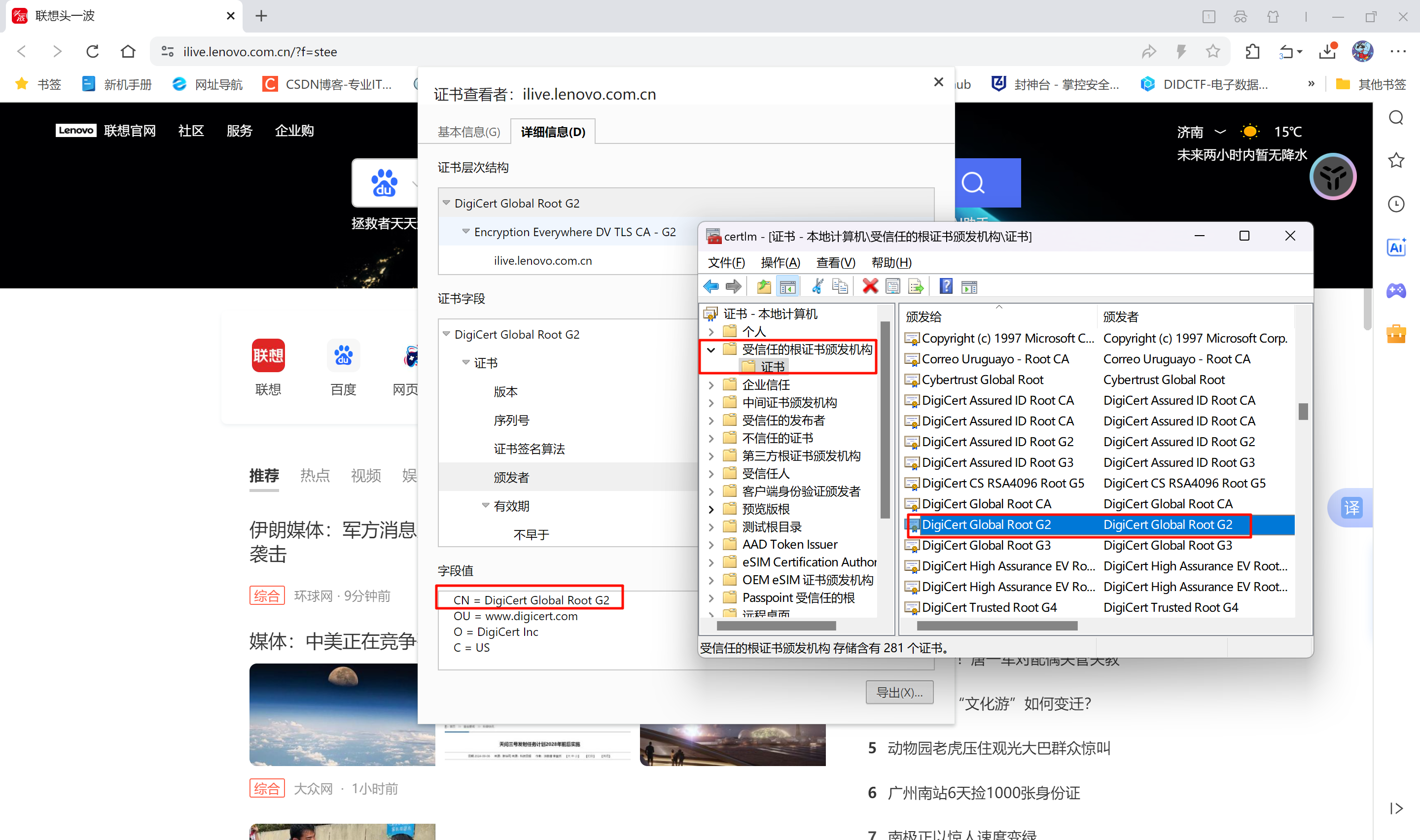The height and width of the screenshot is (840, 1420).
Task: Collapse the 有效期 certificate field
Action: (x=485, y=505)
